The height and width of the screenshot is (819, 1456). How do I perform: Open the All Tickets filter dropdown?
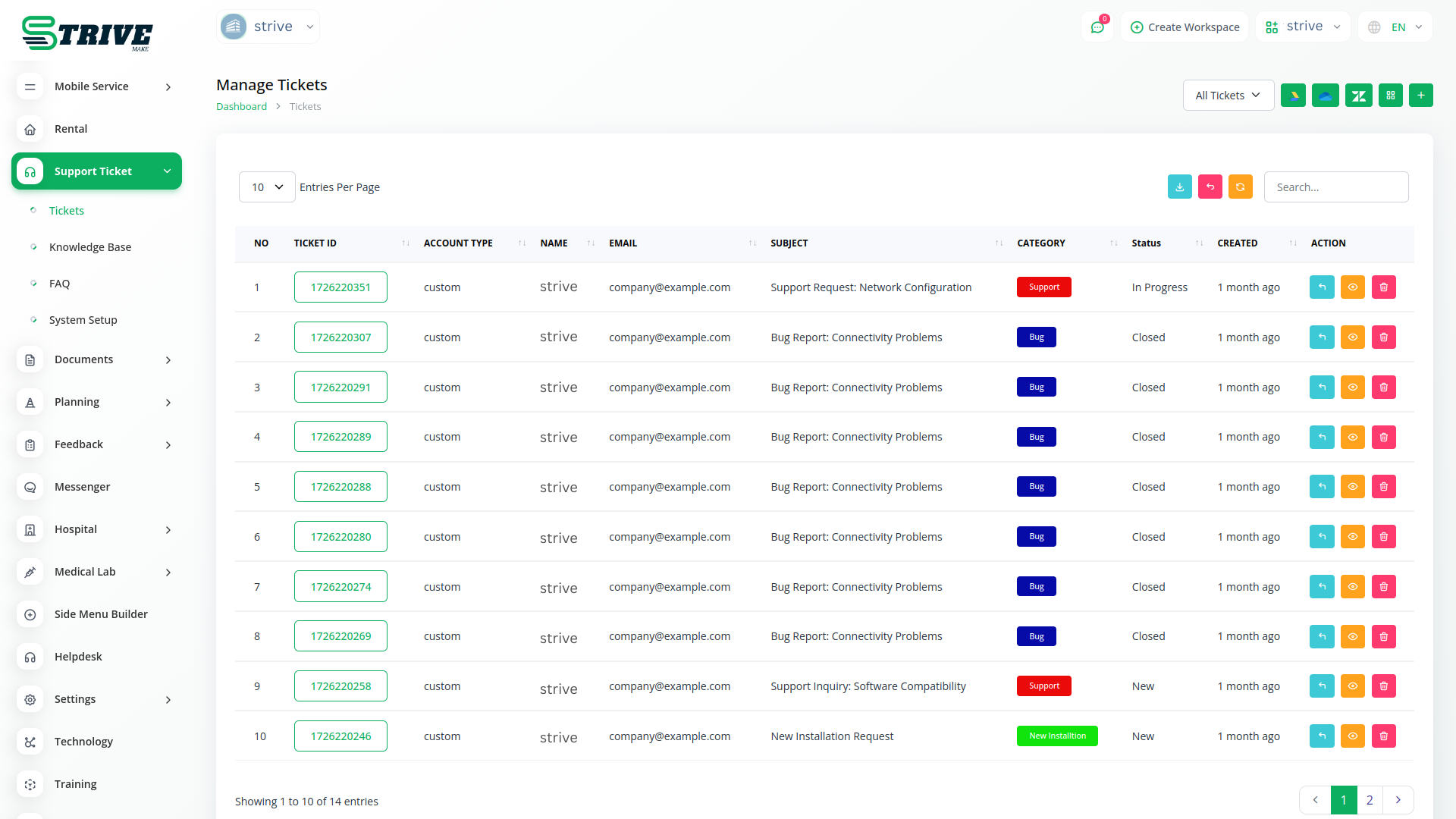1228,96
